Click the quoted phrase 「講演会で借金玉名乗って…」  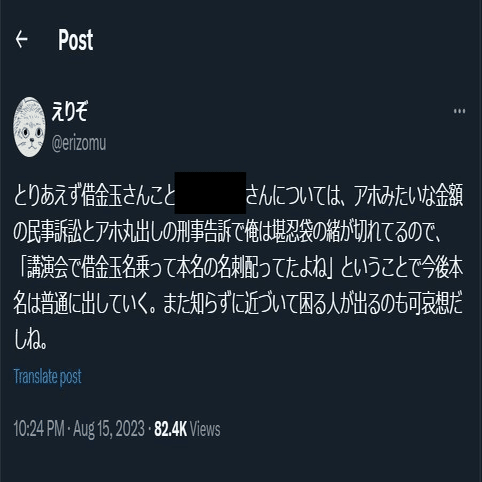(176, 268)
